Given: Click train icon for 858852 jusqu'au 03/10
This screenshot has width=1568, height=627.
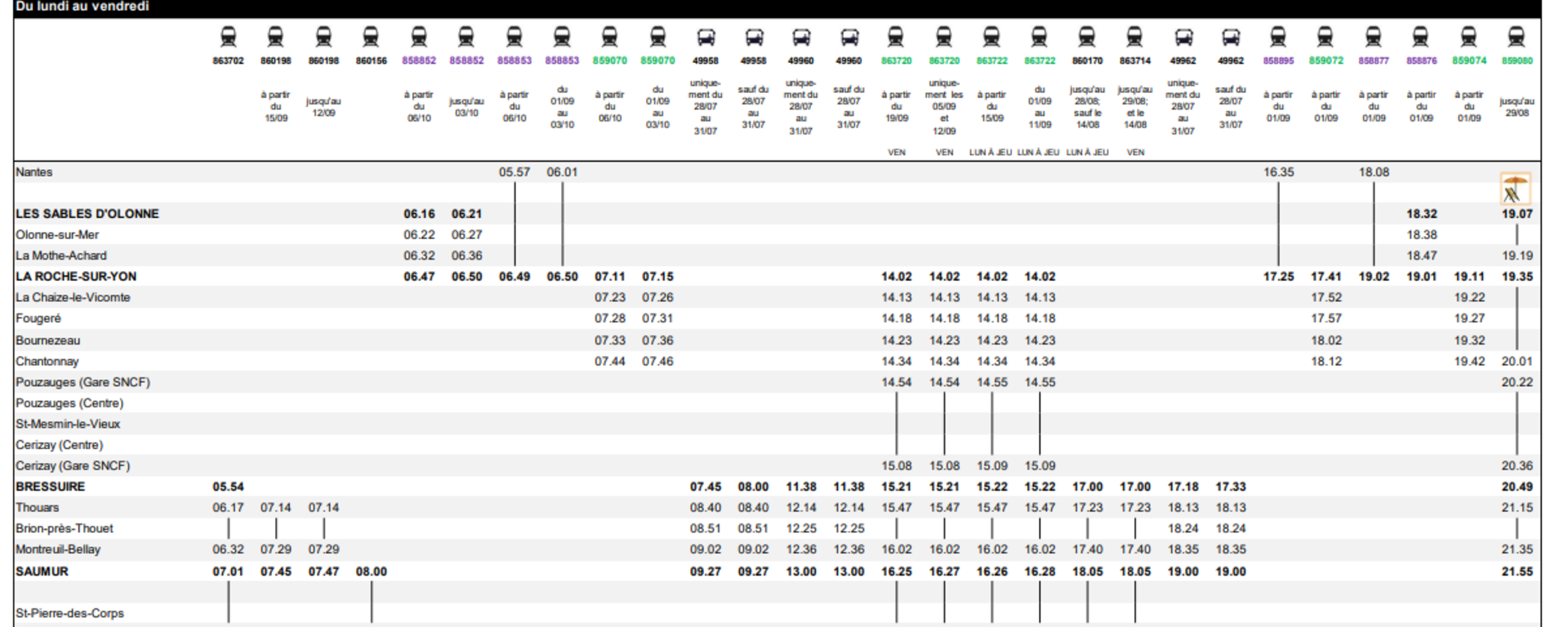Looking at the screenshot, I should point(466,37).
